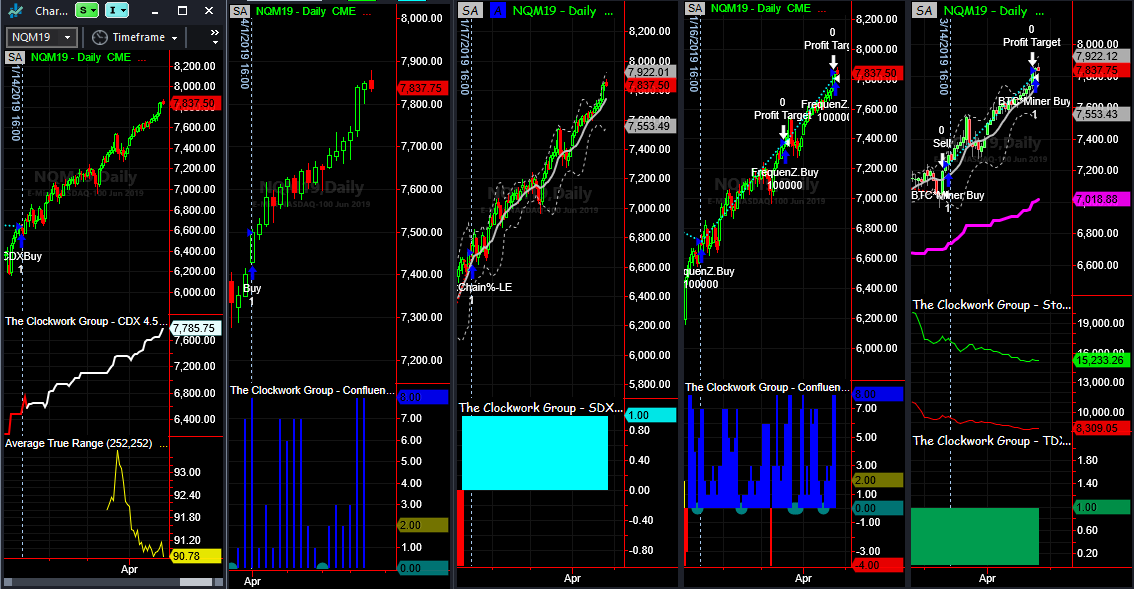Click the SA badge on the fourth chart
Viewport: 1134px width, 589px height.
[x=695, y=8]
